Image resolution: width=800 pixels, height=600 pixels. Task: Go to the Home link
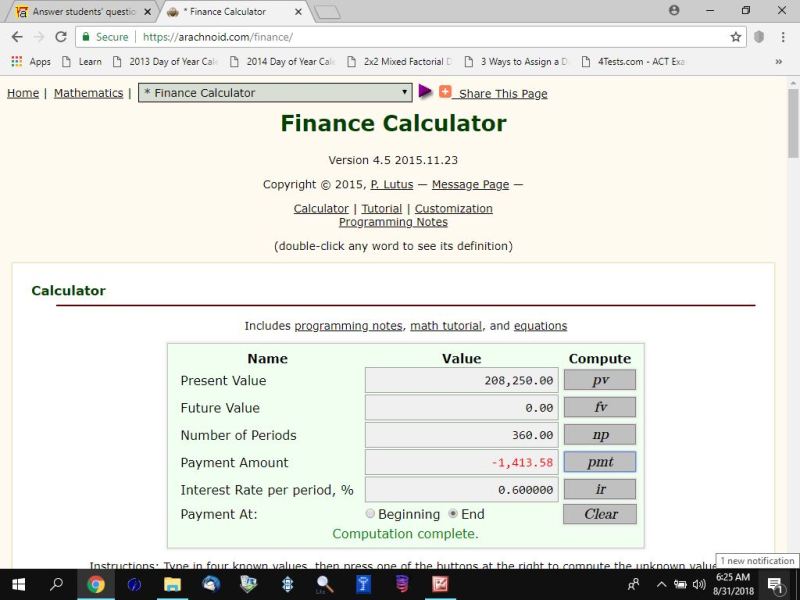pos(23,93)
